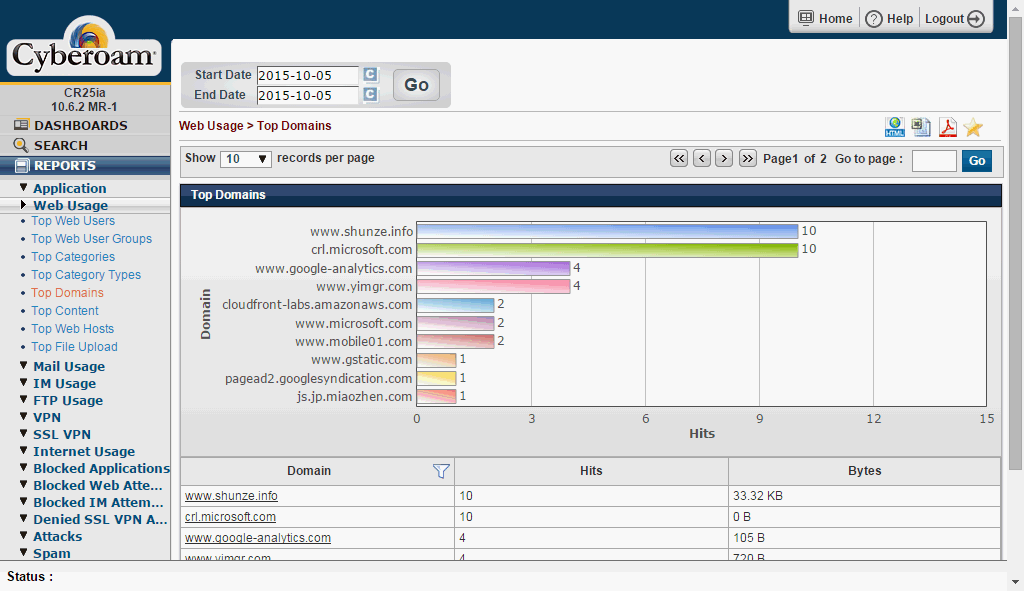This screenshot has height=591, width=1024.
Task: Click Bytes column header
Action: click(865, 471)
